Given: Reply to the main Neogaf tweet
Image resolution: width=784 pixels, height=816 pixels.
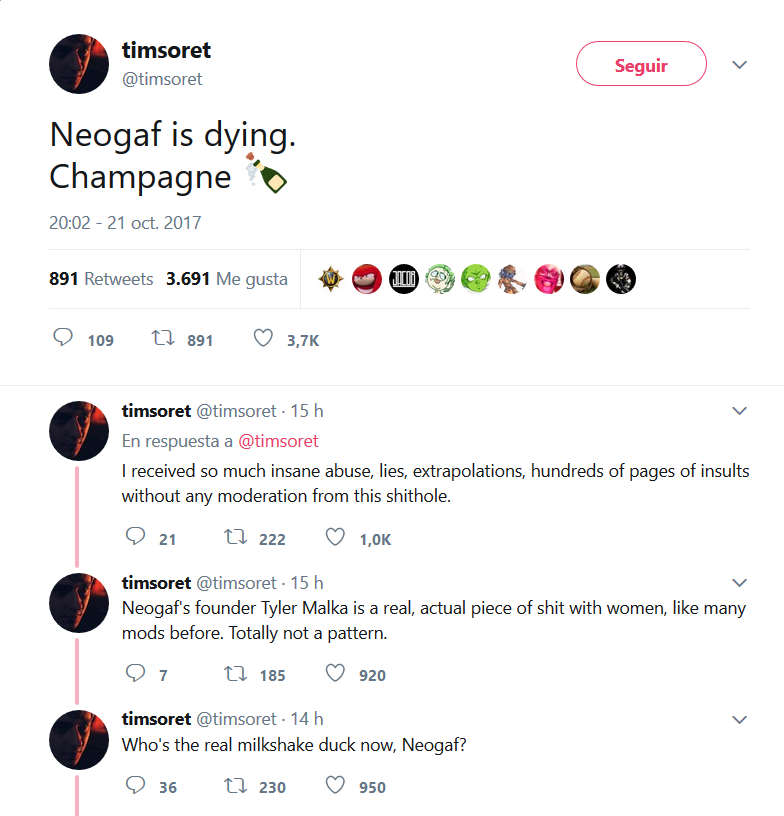Looking at the screenshot, I should 63,339.
